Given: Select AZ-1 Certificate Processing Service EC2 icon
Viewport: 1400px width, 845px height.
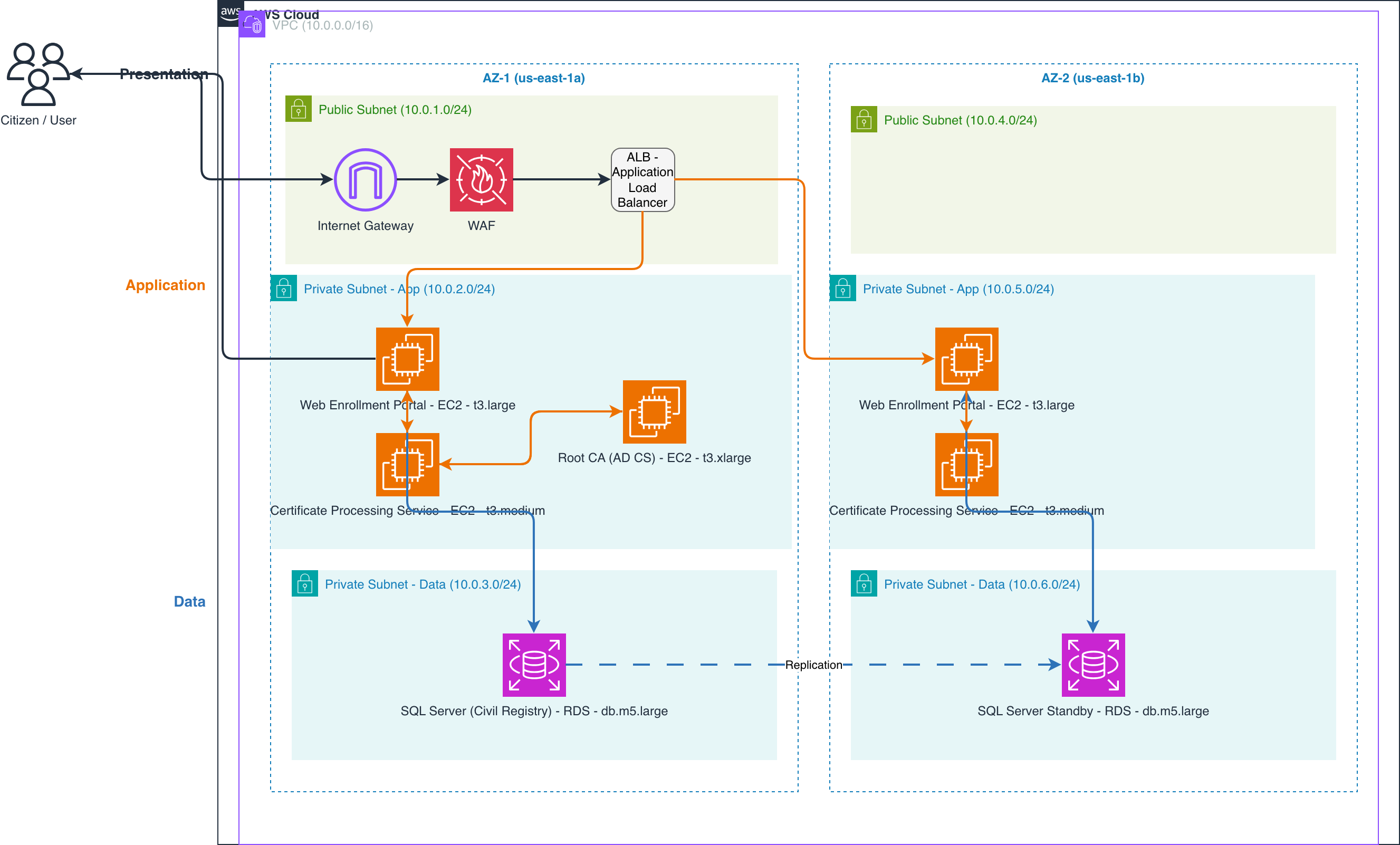Looking at the screenshot, I should pos(407,464).
